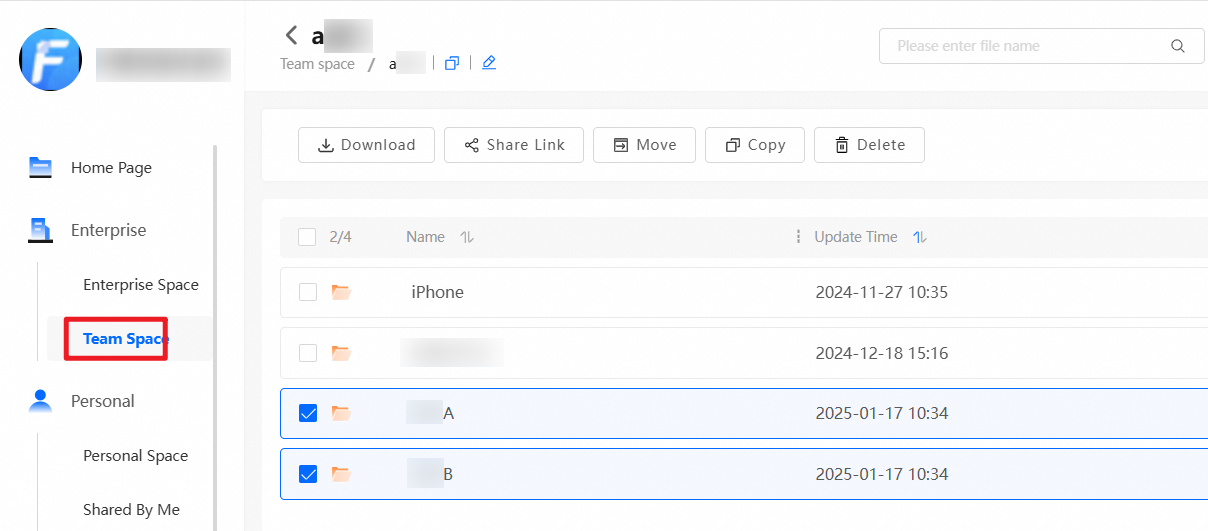The image size is (1208, 531).
Task: Toggle the select-all checkbox in header
Action: click(x=308, y=237)
